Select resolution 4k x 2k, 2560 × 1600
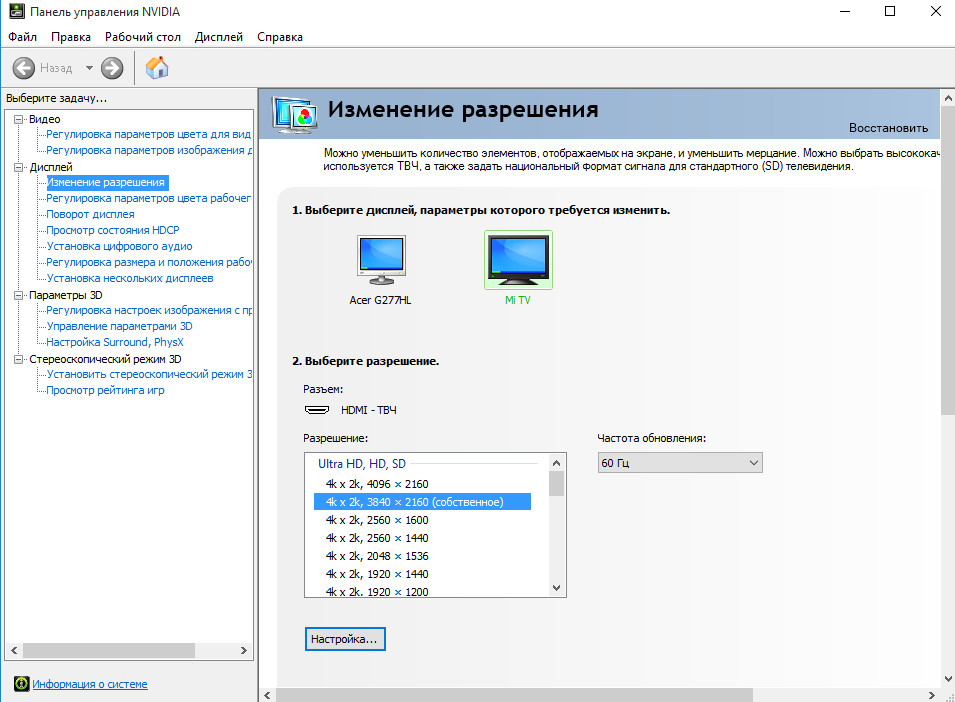This screenshot has width=955, height=702. (377, 520)
